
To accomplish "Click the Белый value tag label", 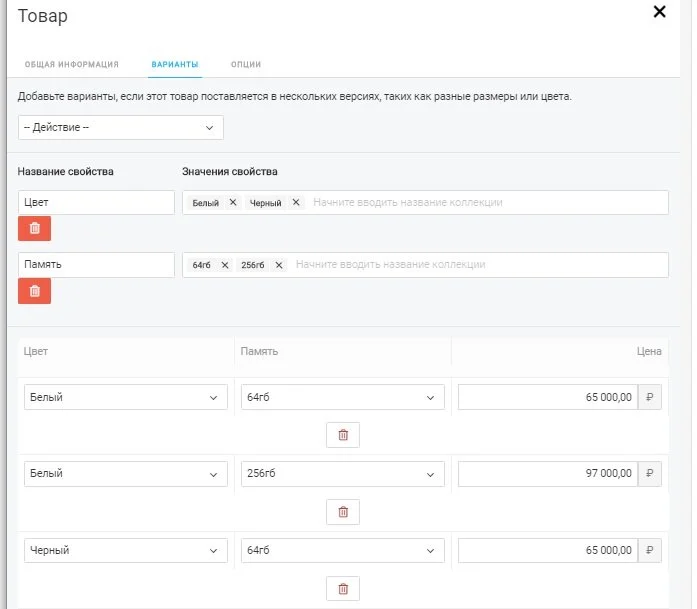I will tap(205, 203).
